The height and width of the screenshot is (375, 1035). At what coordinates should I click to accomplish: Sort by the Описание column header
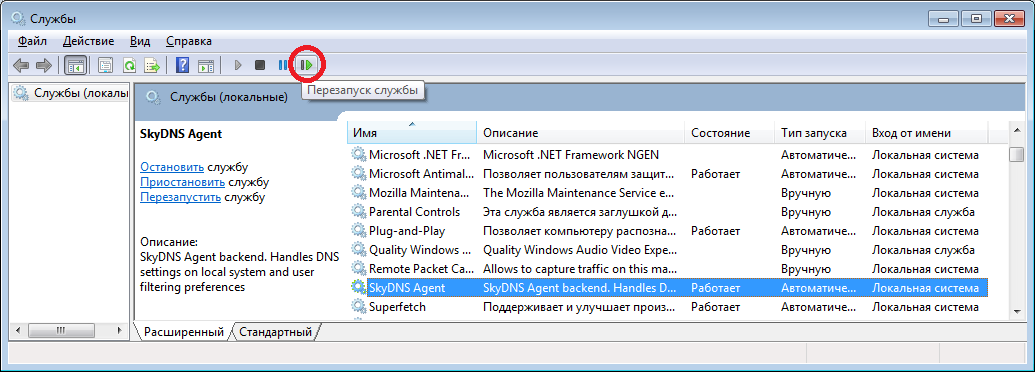tap(580, 133)
